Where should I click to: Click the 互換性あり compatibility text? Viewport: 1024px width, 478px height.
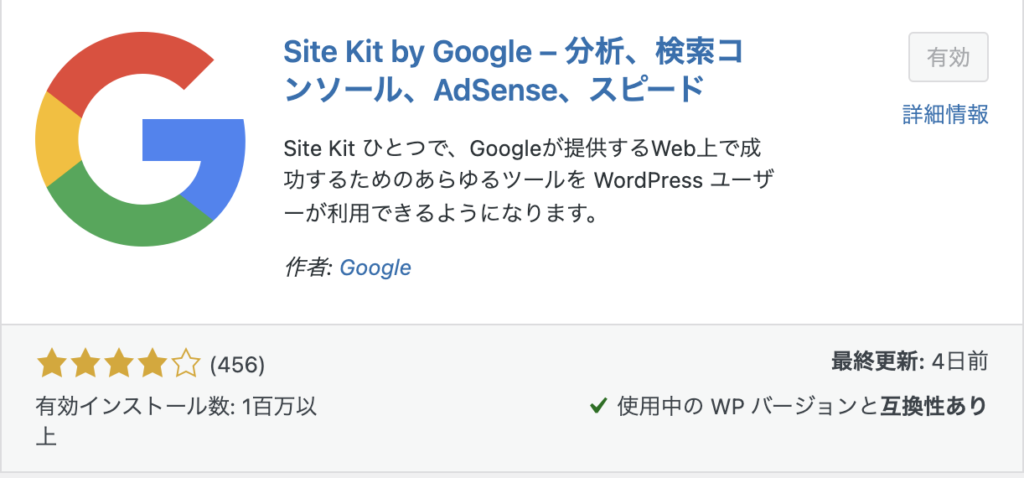point(933,406)
